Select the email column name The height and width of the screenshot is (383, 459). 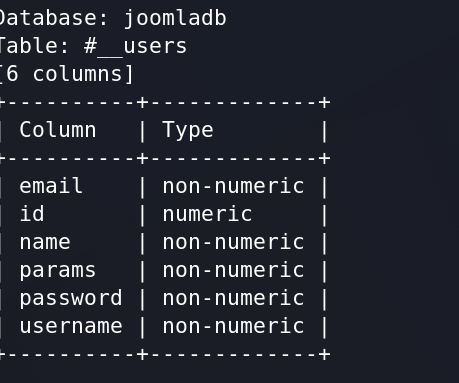pyautogui.click(x=51, y=186)
